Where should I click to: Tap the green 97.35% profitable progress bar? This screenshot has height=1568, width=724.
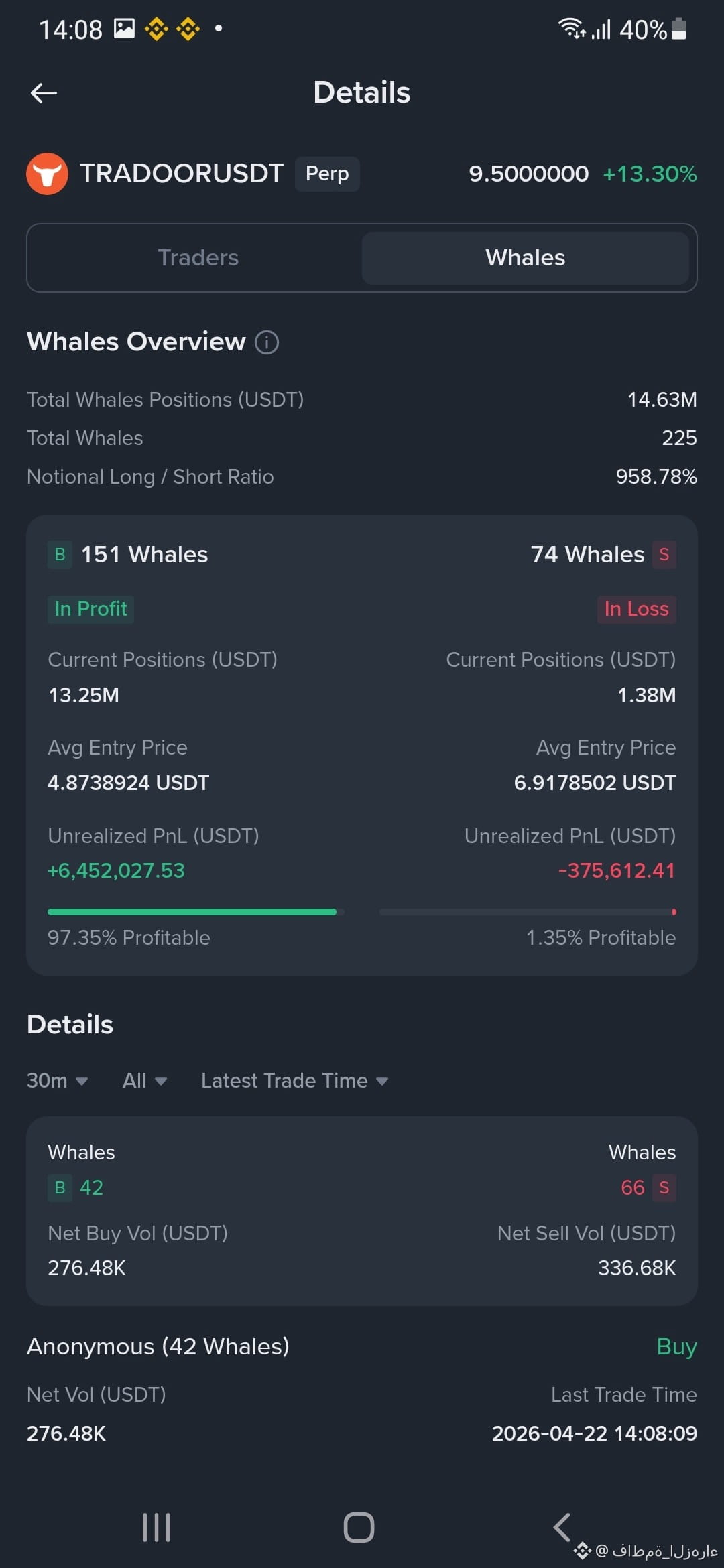pos(192,912)
